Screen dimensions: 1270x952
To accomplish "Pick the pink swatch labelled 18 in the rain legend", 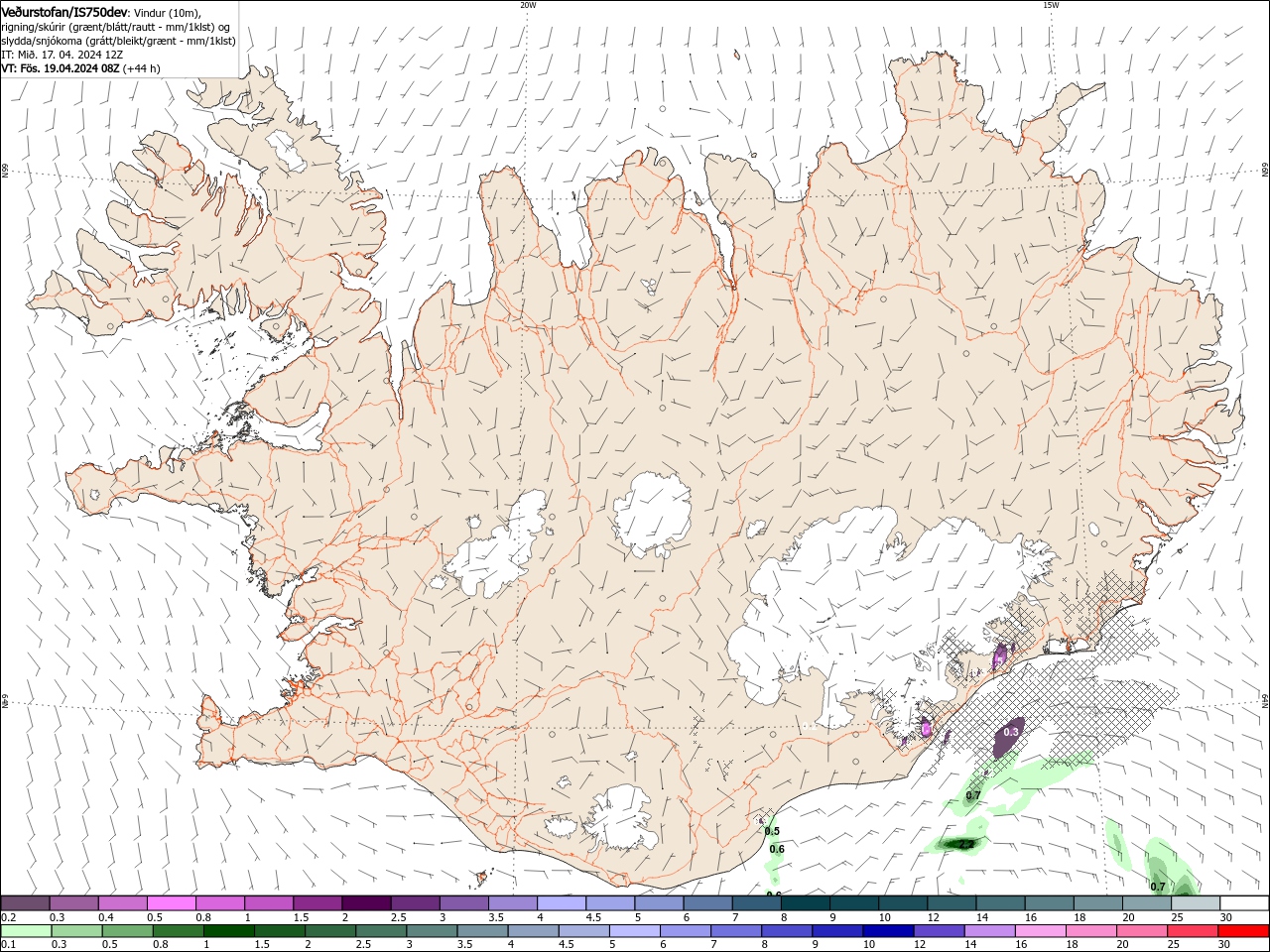I will (x=1091, y=931).
